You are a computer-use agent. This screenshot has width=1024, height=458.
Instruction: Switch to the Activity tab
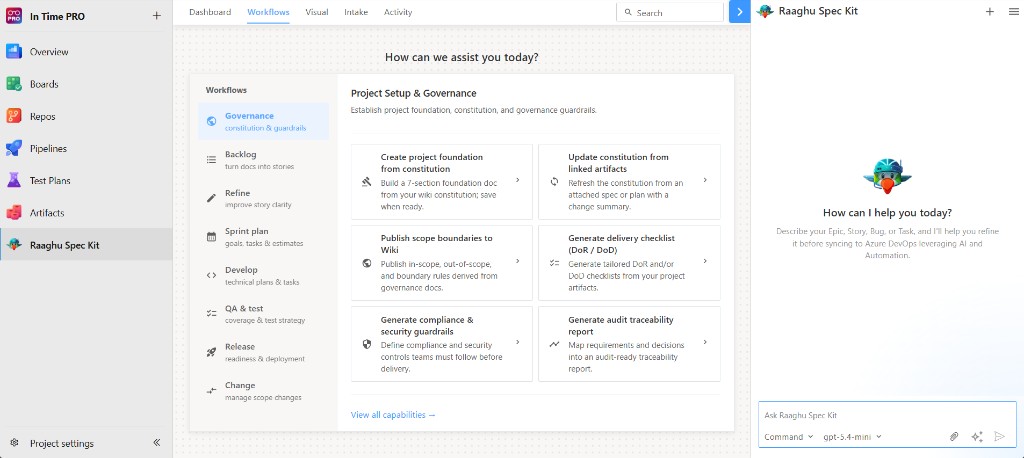point(398,12)
